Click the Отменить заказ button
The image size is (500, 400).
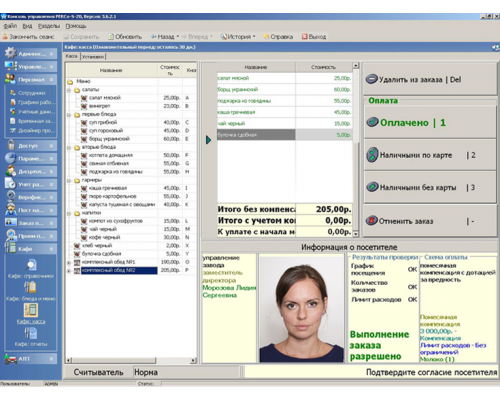click(430, 221)
